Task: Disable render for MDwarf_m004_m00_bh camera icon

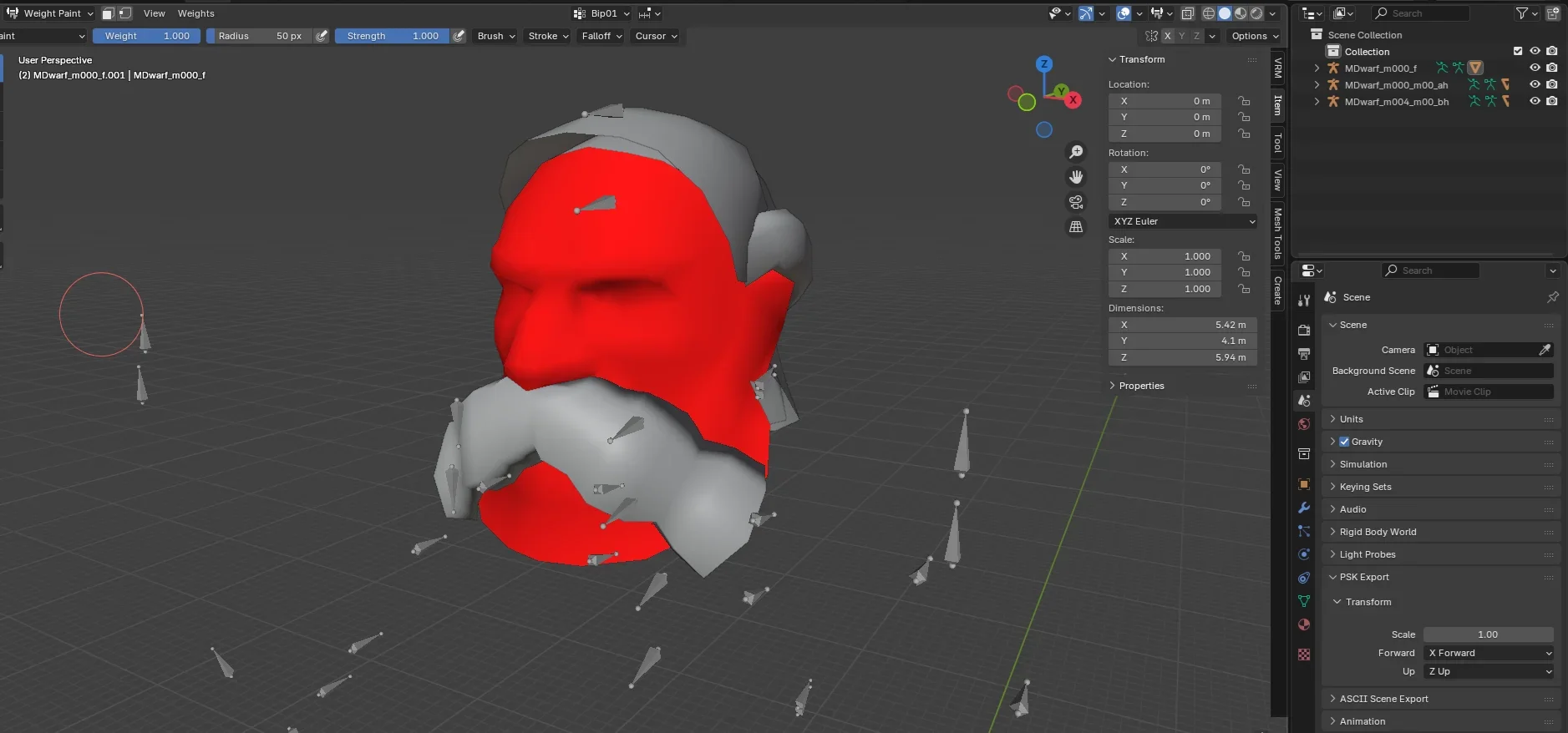Action: point(1551,101)
